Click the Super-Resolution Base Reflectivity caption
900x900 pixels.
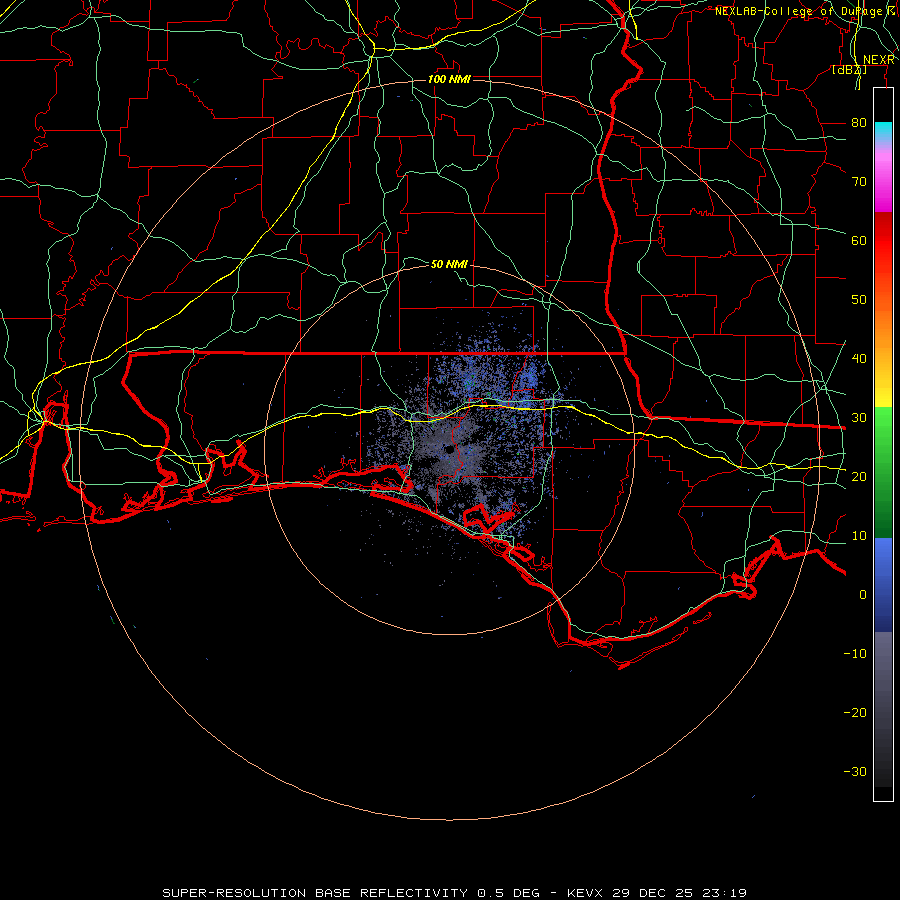pyautogui.click(x=455, y=893)
